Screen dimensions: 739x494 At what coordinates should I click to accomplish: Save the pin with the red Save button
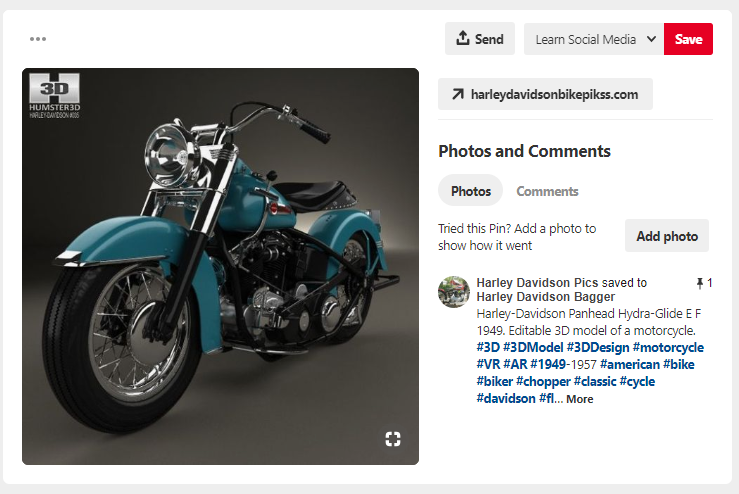tap(688, 39)
